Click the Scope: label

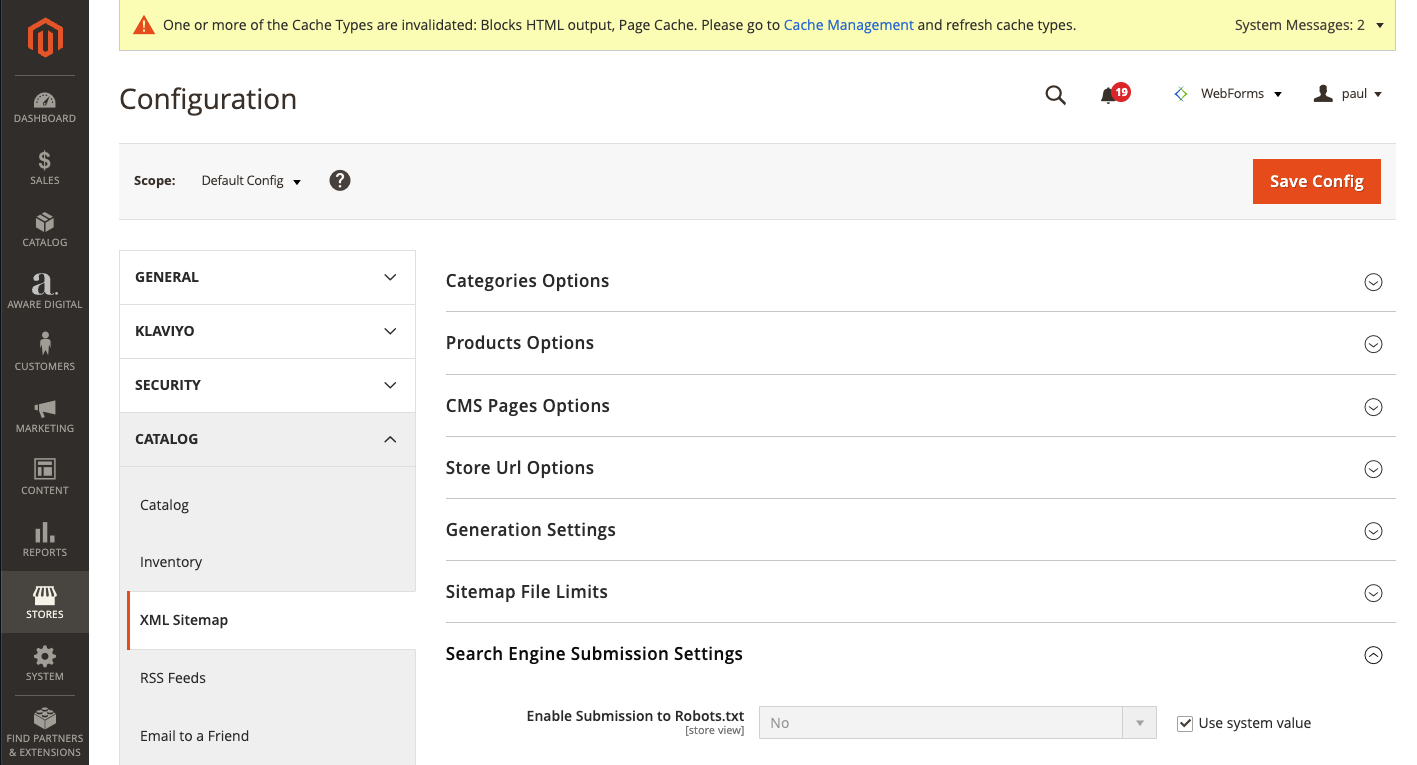pos(155,181)
